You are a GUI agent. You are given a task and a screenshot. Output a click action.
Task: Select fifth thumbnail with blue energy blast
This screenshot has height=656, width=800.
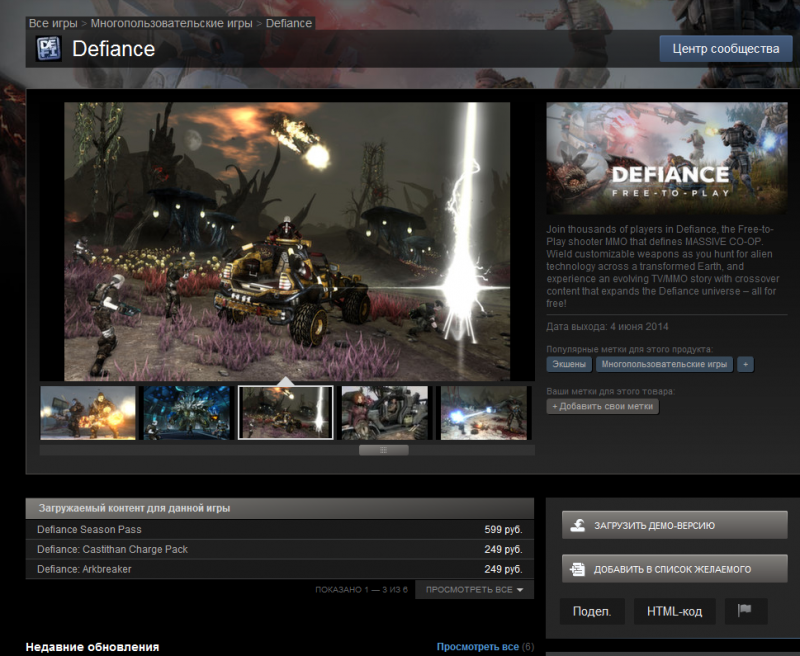click(484, 413)
